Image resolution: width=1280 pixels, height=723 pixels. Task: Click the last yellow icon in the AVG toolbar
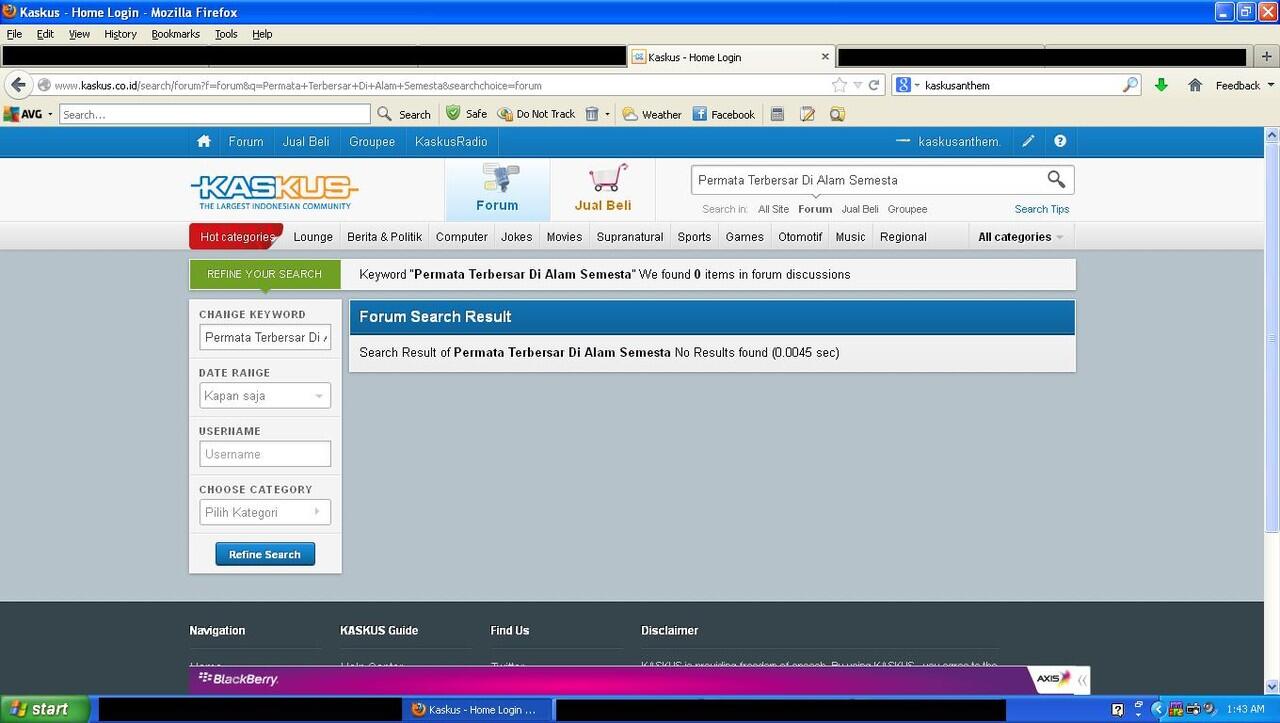(x=838, y=114)
